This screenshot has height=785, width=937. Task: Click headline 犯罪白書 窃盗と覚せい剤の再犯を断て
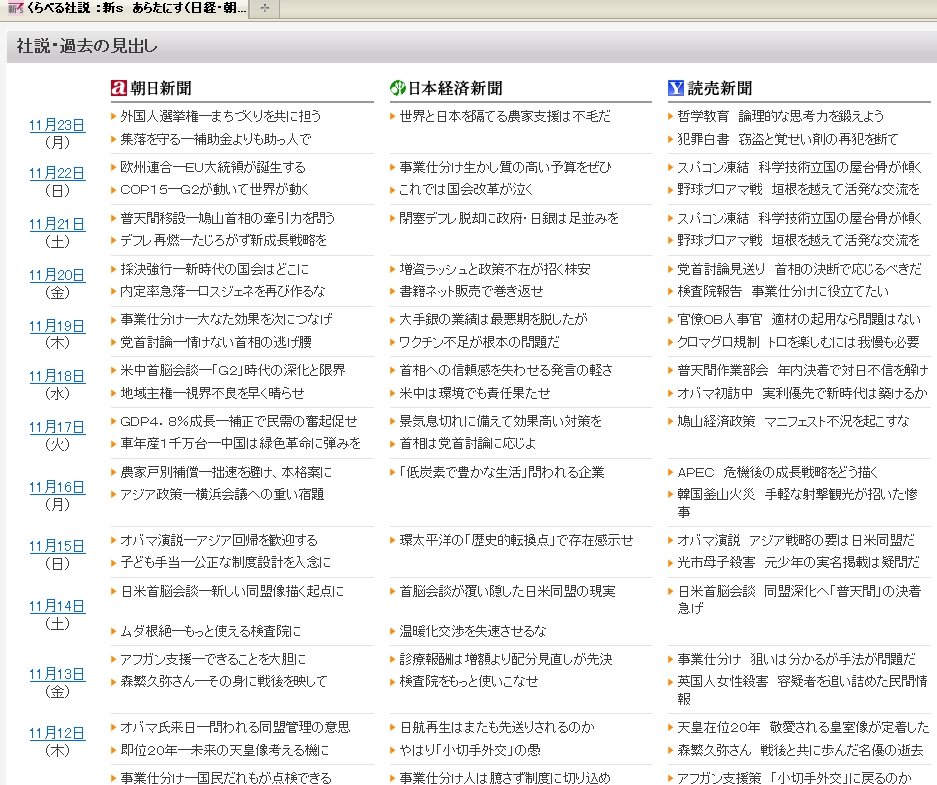coord(788,139)
